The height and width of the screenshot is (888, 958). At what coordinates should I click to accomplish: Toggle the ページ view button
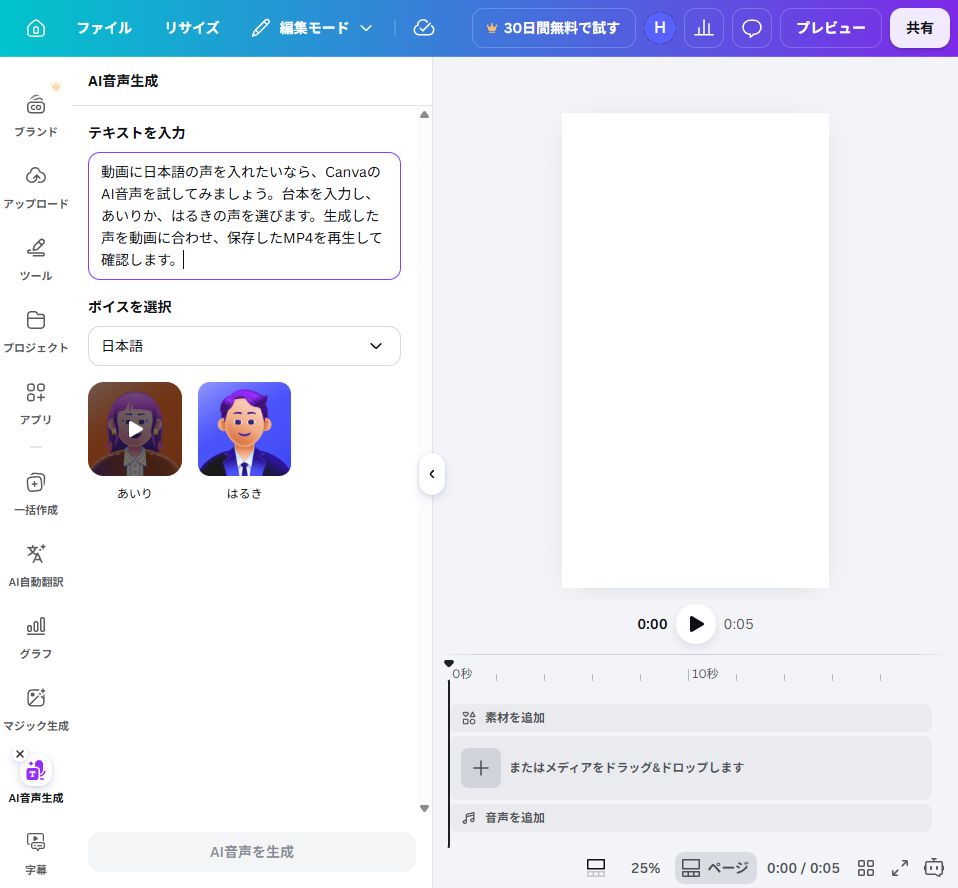coord(715,868)
